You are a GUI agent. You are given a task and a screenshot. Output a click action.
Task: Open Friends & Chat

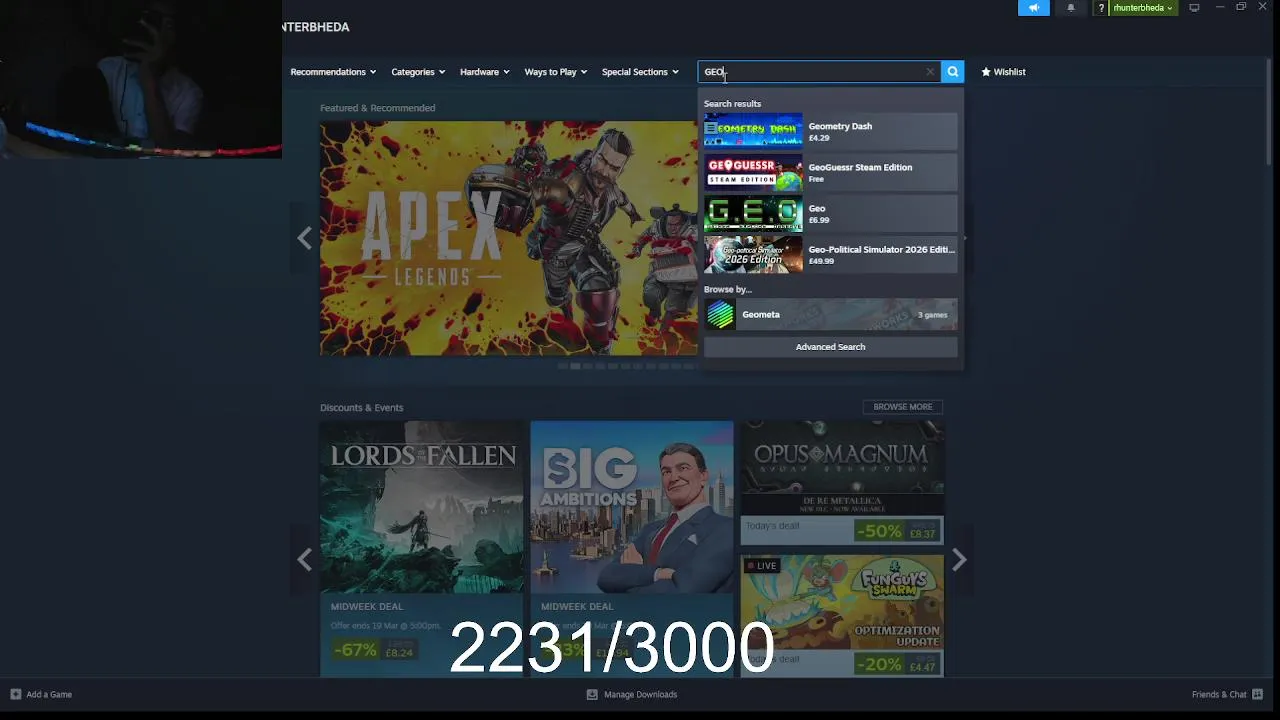1227,694
